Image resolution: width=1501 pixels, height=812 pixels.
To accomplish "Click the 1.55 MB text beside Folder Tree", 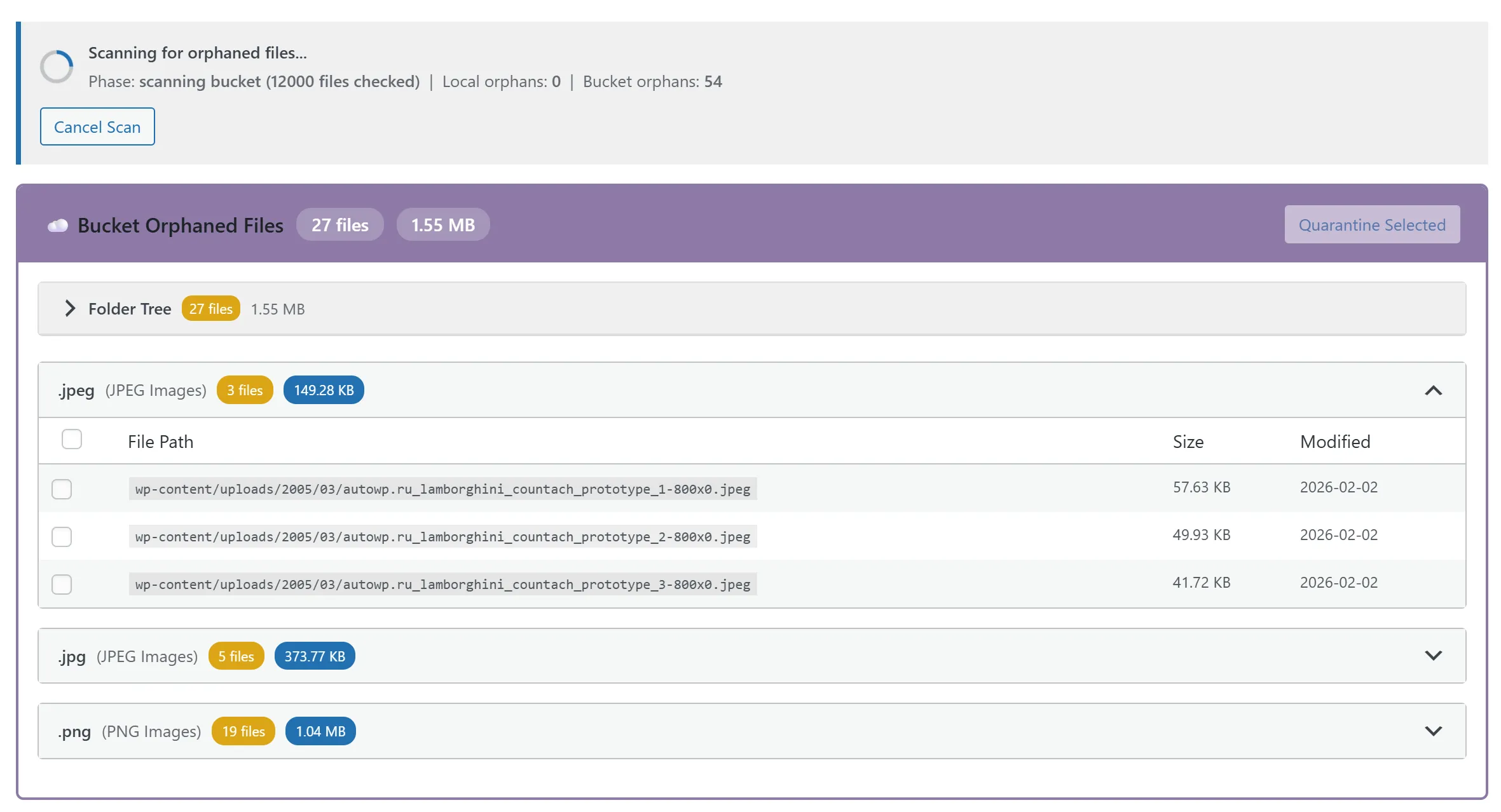I will click(278, 309).
